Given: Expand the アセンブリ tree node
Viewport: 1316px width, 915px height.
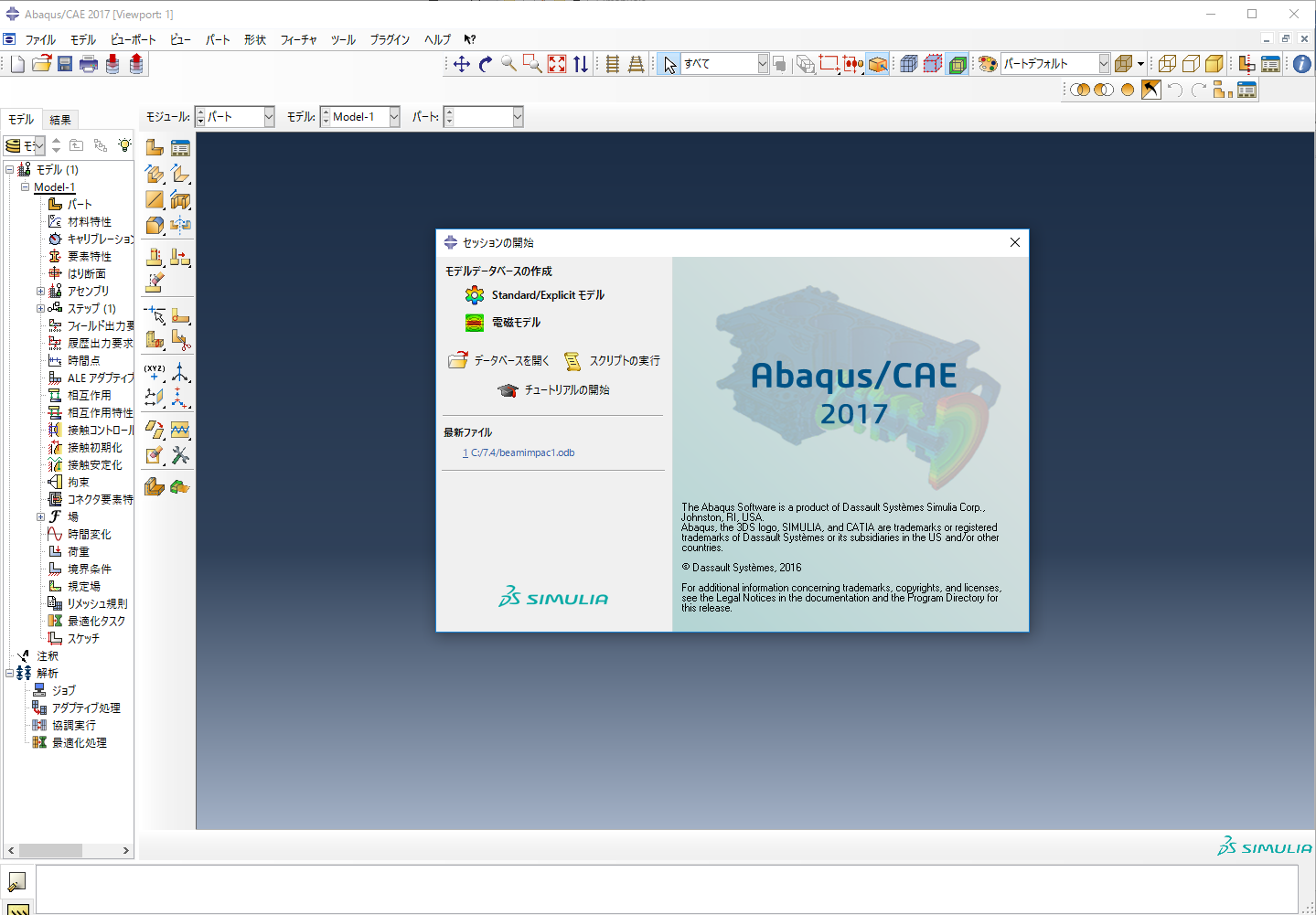Looking at the screenshot, I should point(40,292).
